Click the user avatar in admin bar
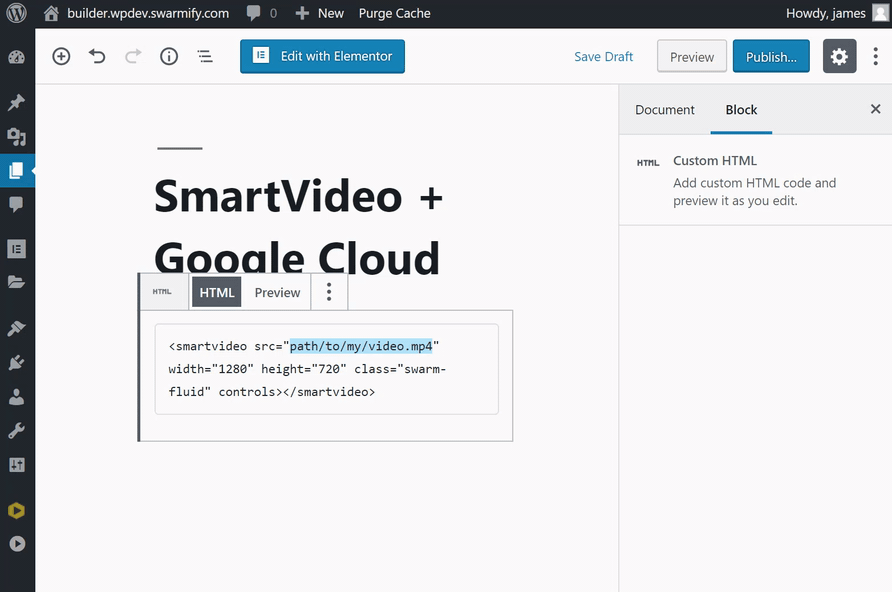 click(x=881, y=13)
